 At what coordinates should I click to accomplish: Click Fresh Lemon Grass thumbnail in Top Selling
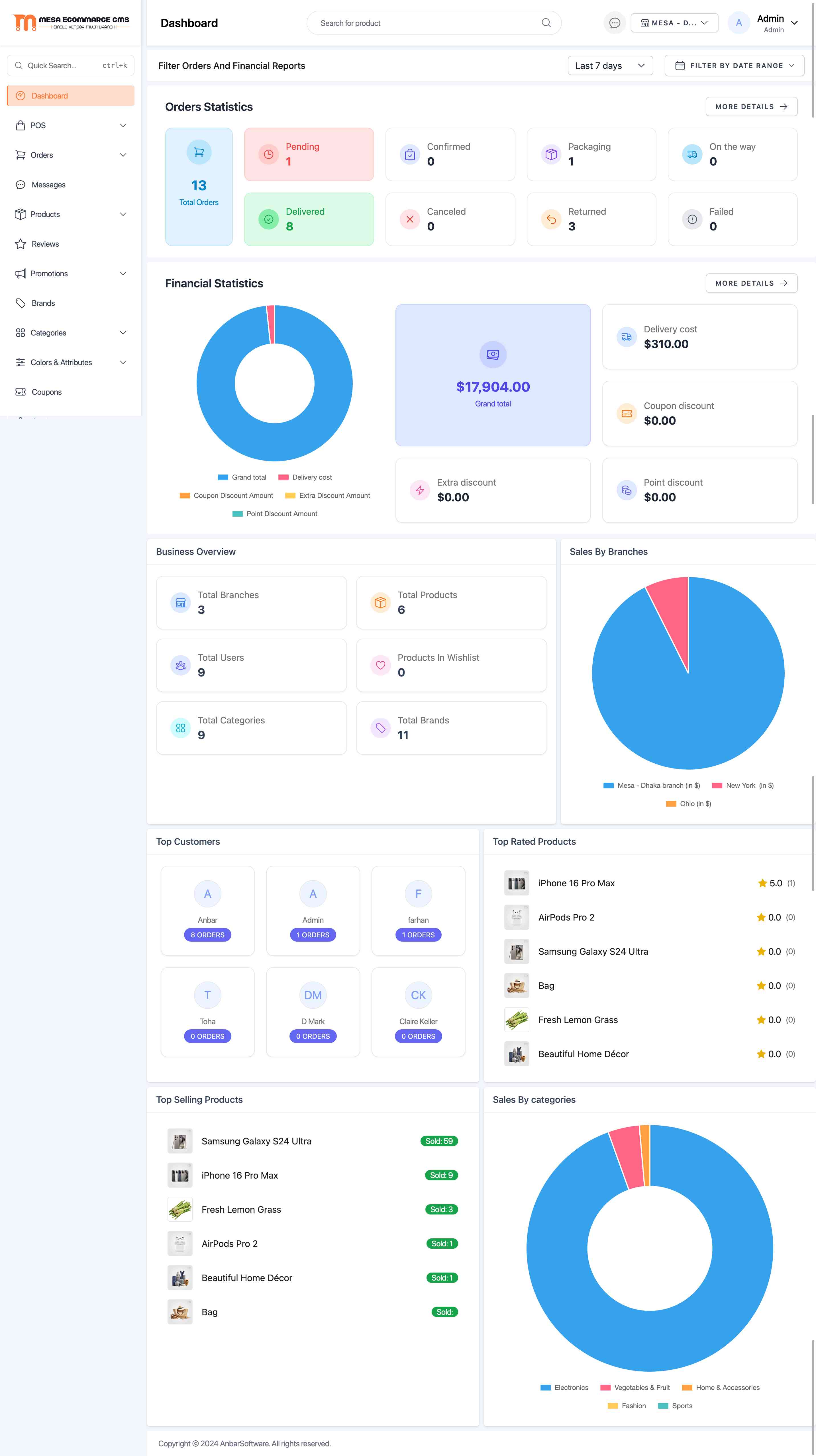point(180,1210)
